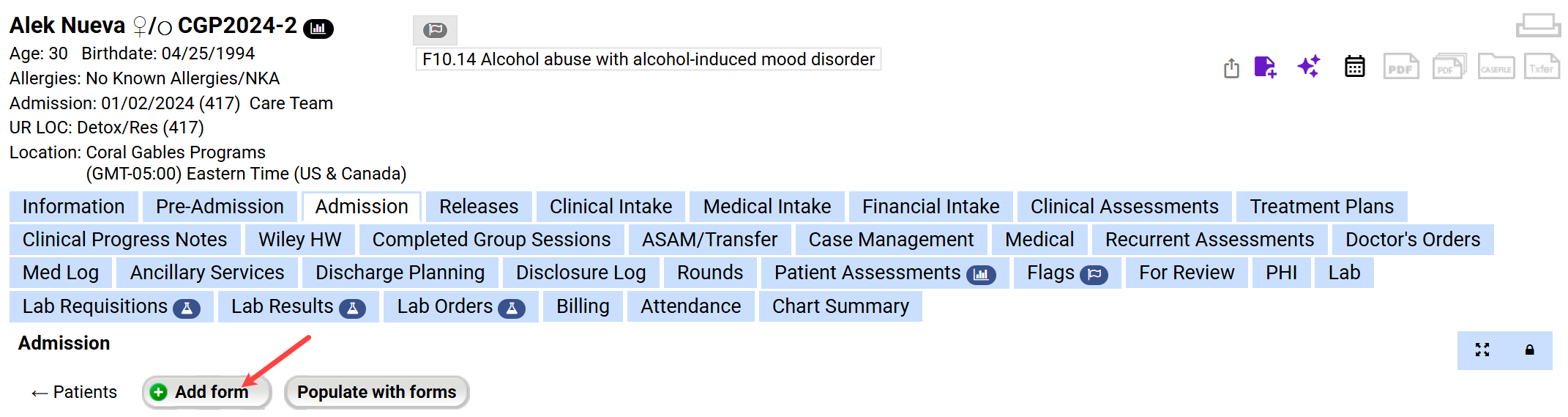Click the multiple PDFs export icon
The height and width of the screenshot is (417, 1568).
click(x=1449, y=67)
